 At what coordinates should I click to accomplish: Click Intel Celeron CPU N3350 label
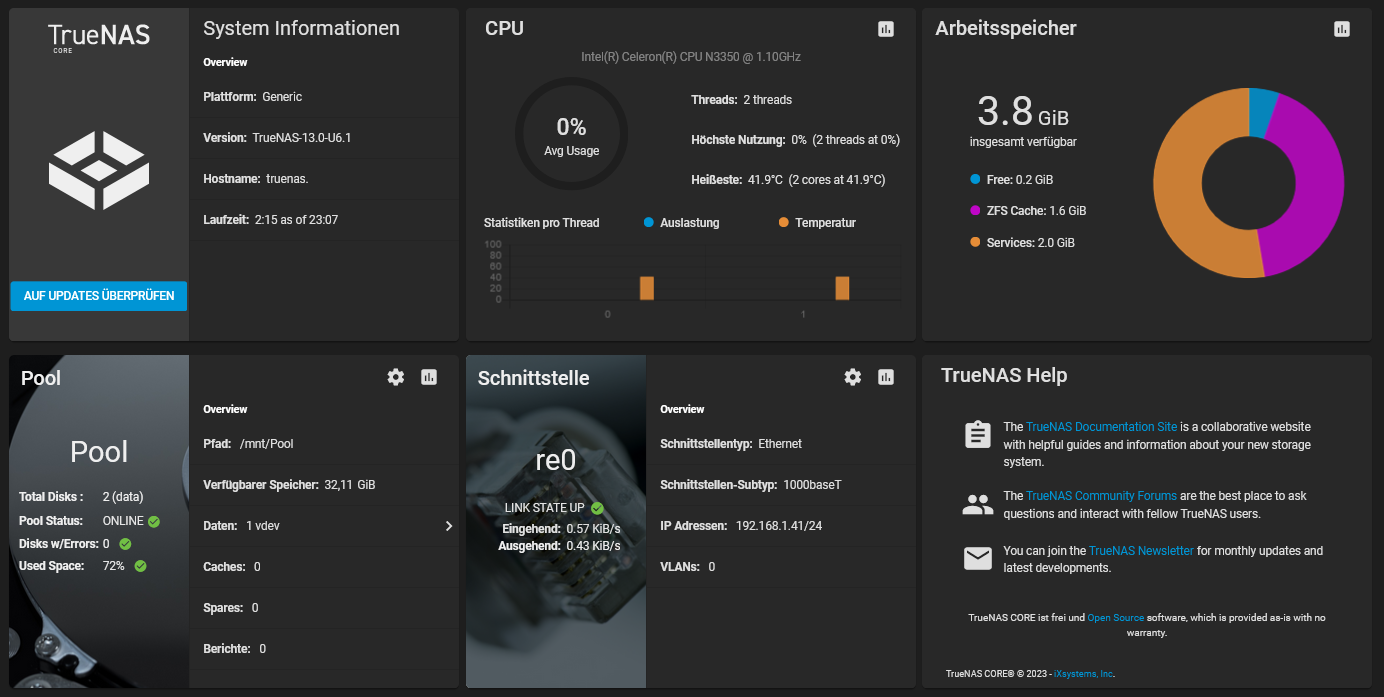click(x=691, y=57)
